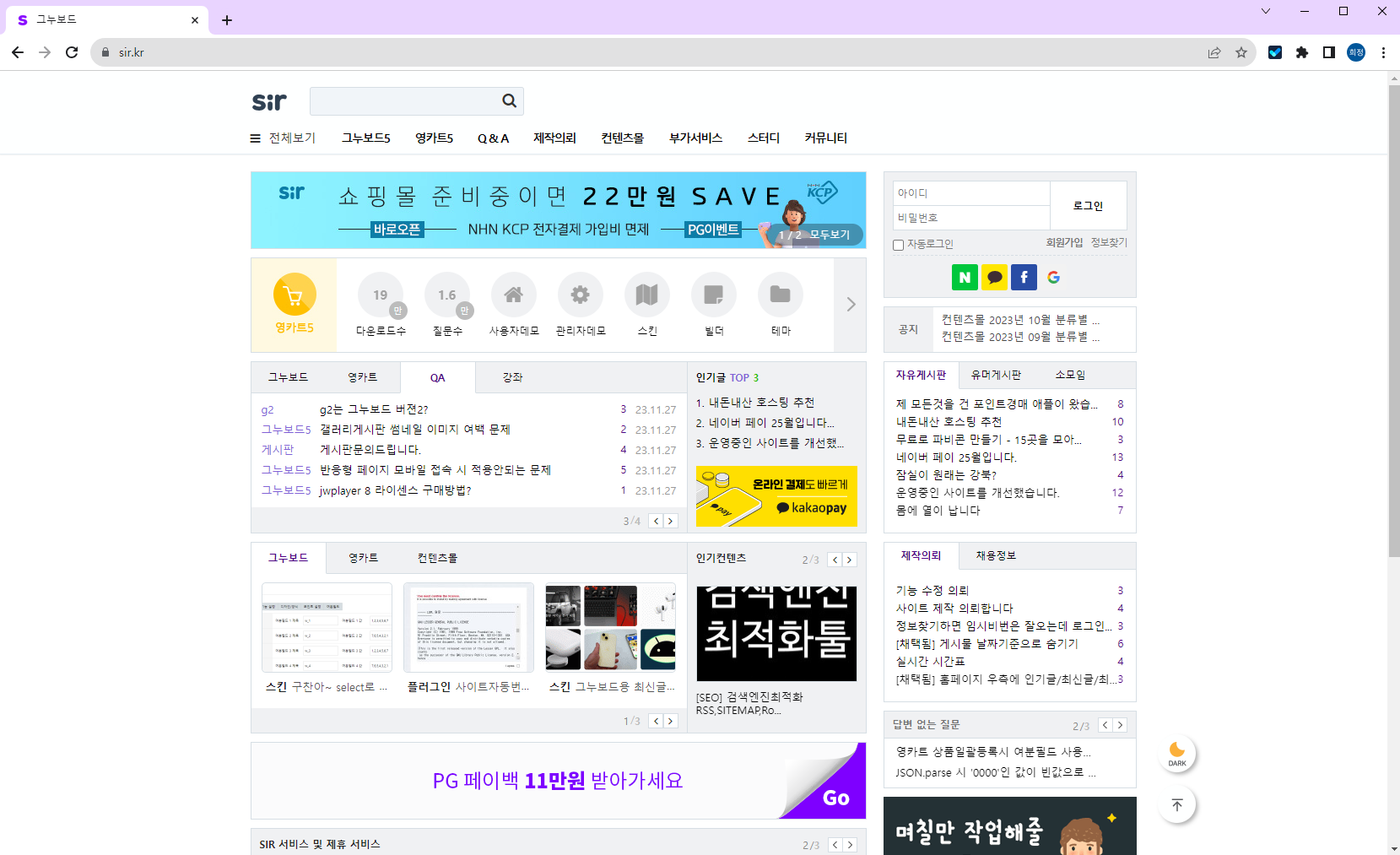The image size is (1400, 855).
Task: Open request '사이트 제작 의뢰합니다'
Action: (x=954, y=609)
